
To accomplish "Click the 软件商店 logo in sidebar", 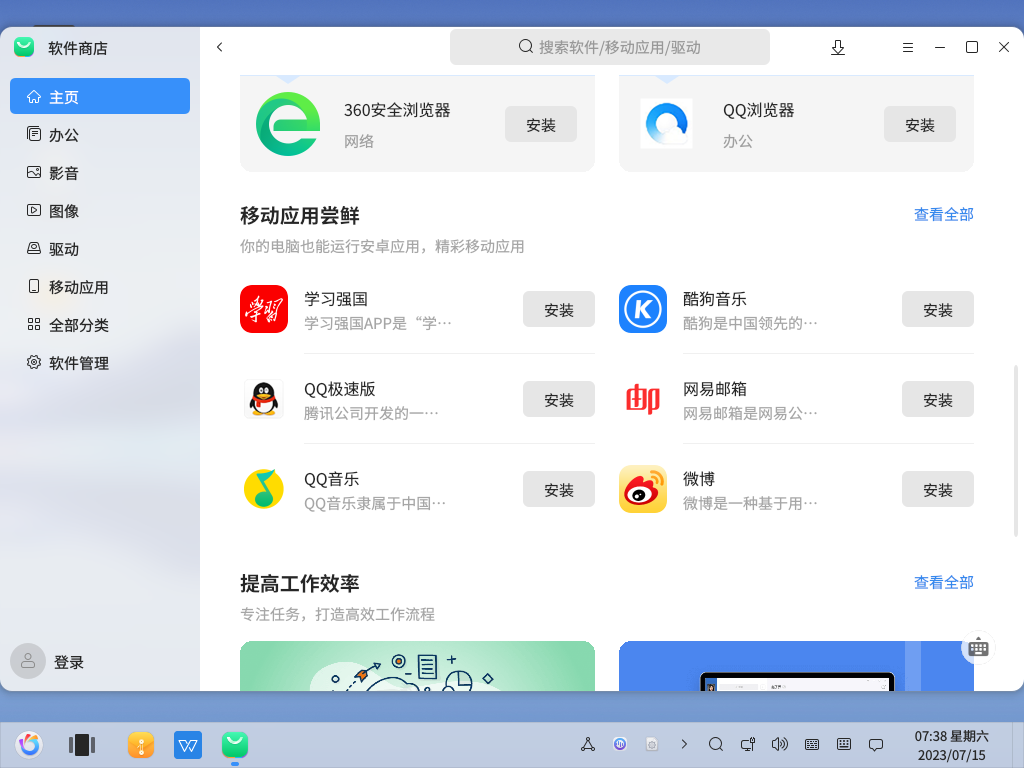I will (24, 47).
